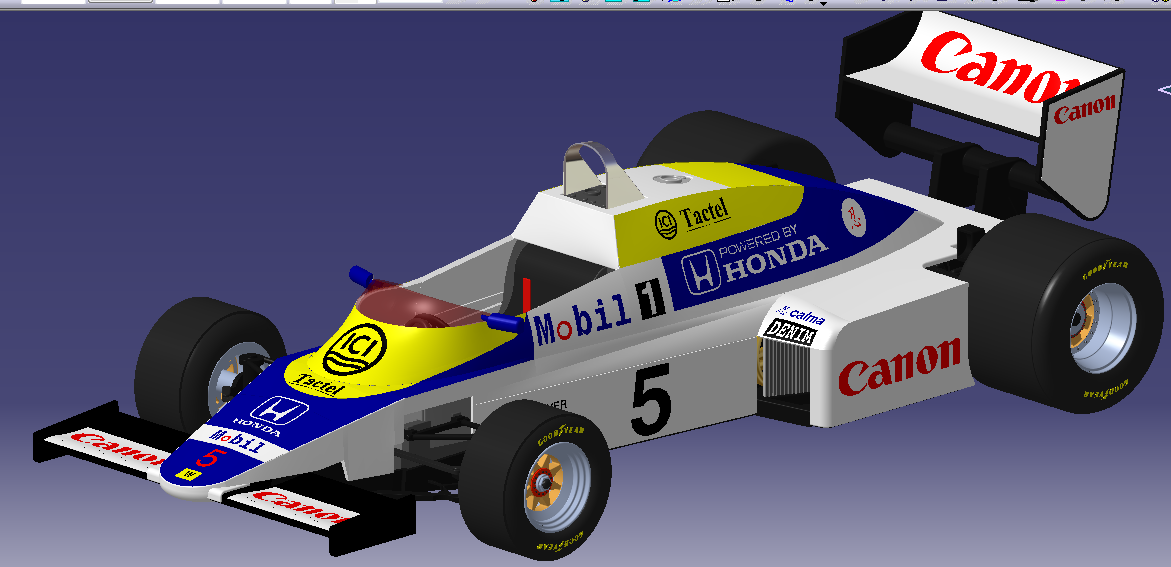Pick the calma decal above DENIM
The image size is (1171, 567).
(x=803, y=314)
